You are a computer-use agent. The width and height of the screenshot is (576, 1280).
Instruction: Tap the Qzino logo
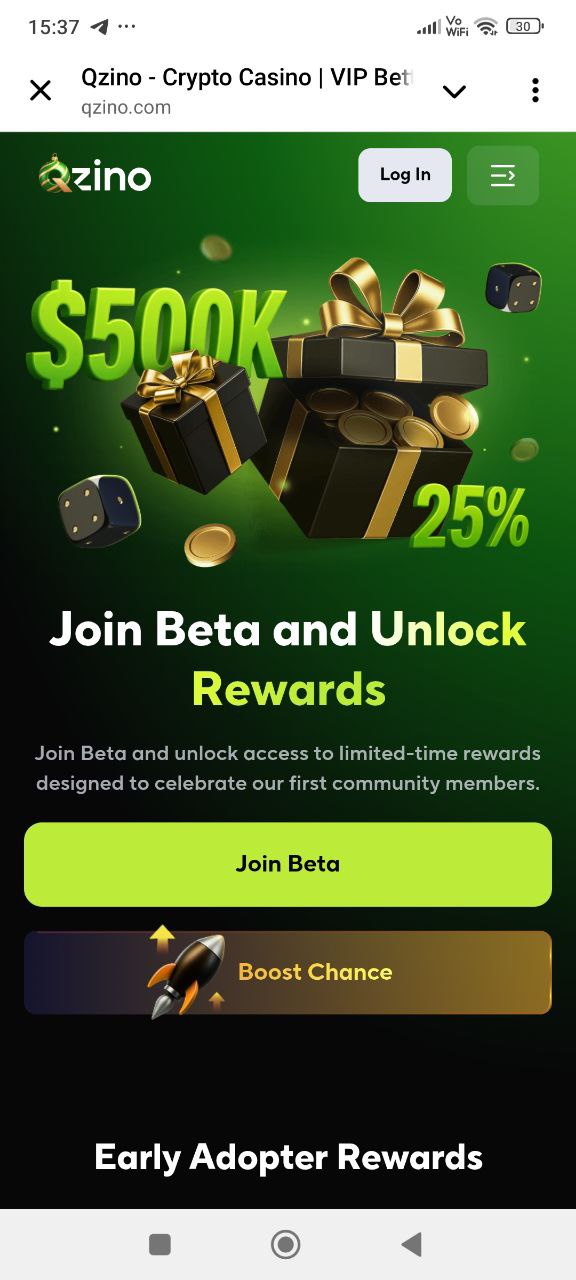pos(95,175)
